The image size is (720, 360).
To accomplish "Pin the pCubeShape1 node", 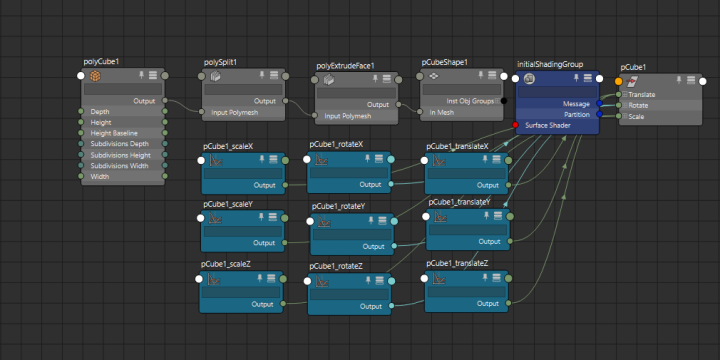I will 481,75.
